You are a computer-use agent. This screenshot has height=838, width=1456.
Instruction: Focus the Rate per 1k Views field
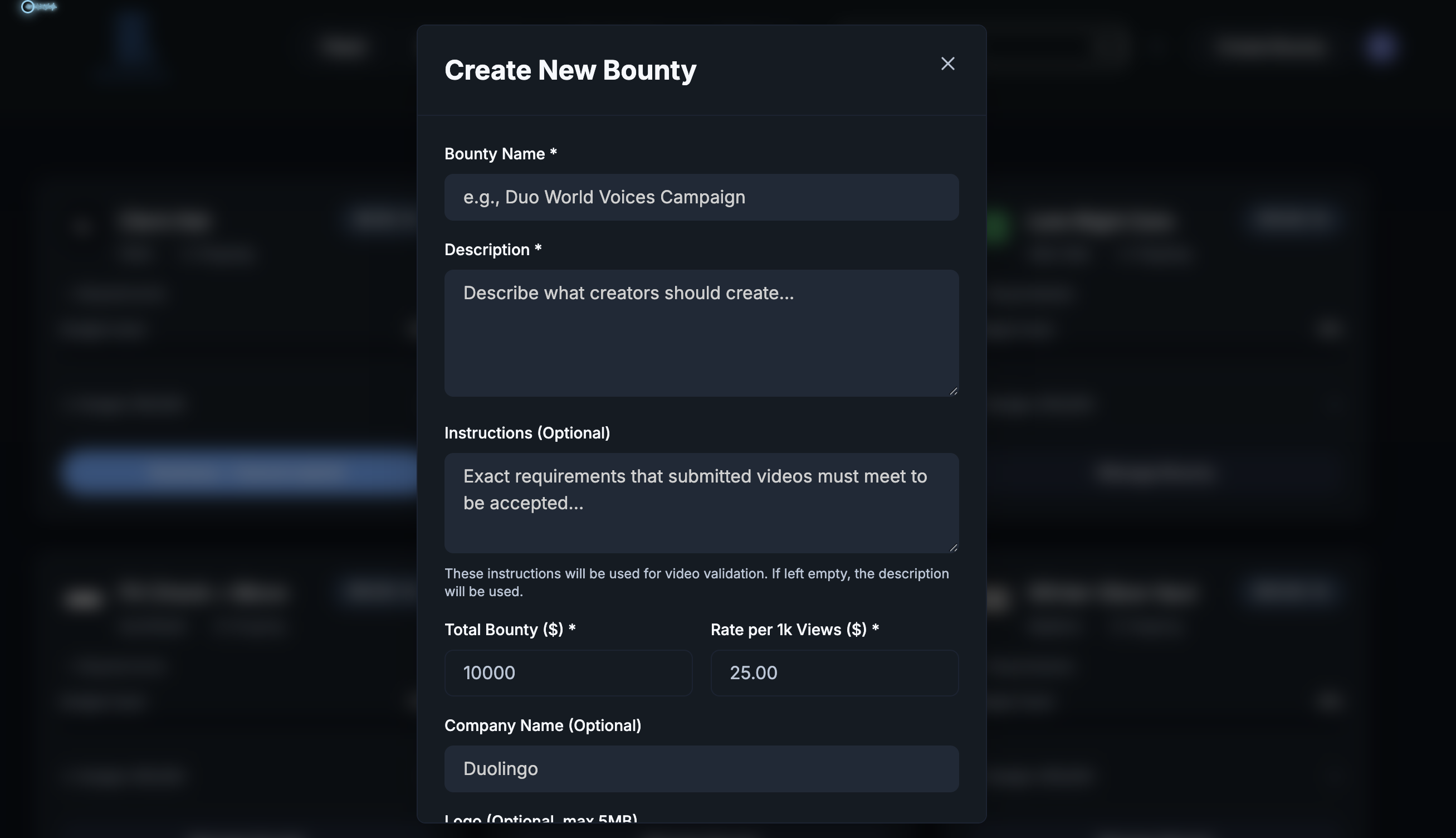pos(834,673)
